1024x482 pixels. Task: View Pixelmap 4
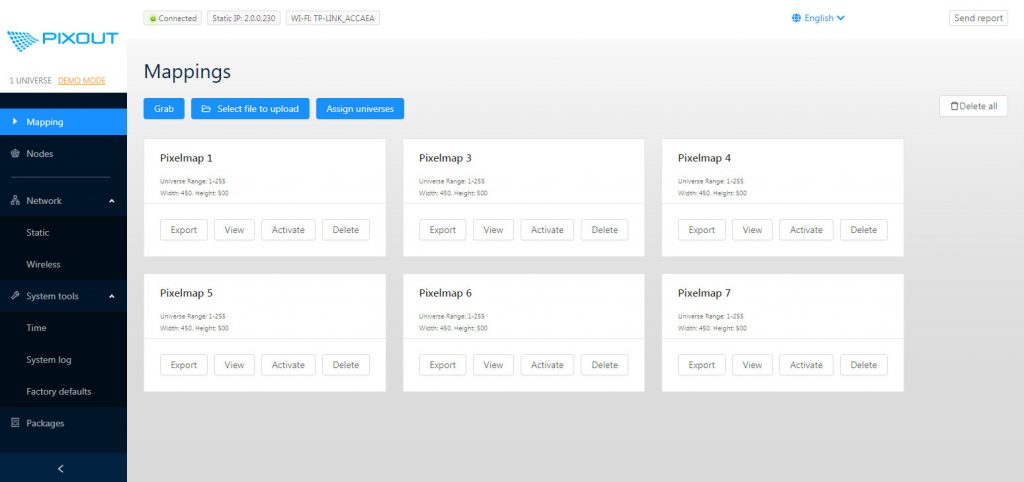(x=752, y=230)
